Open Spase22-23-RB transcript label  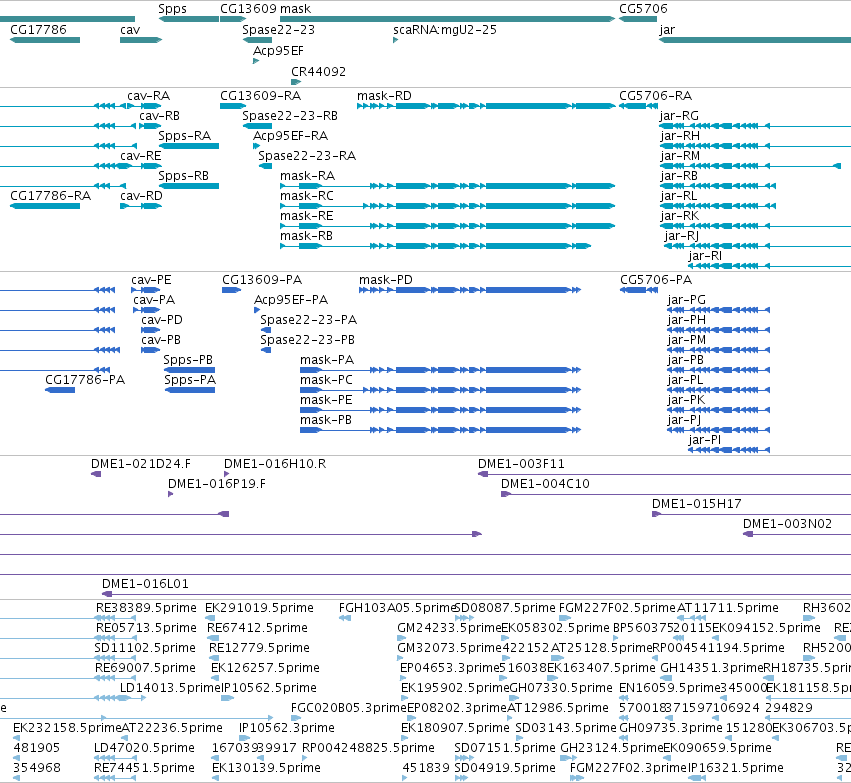pos(290,116)
